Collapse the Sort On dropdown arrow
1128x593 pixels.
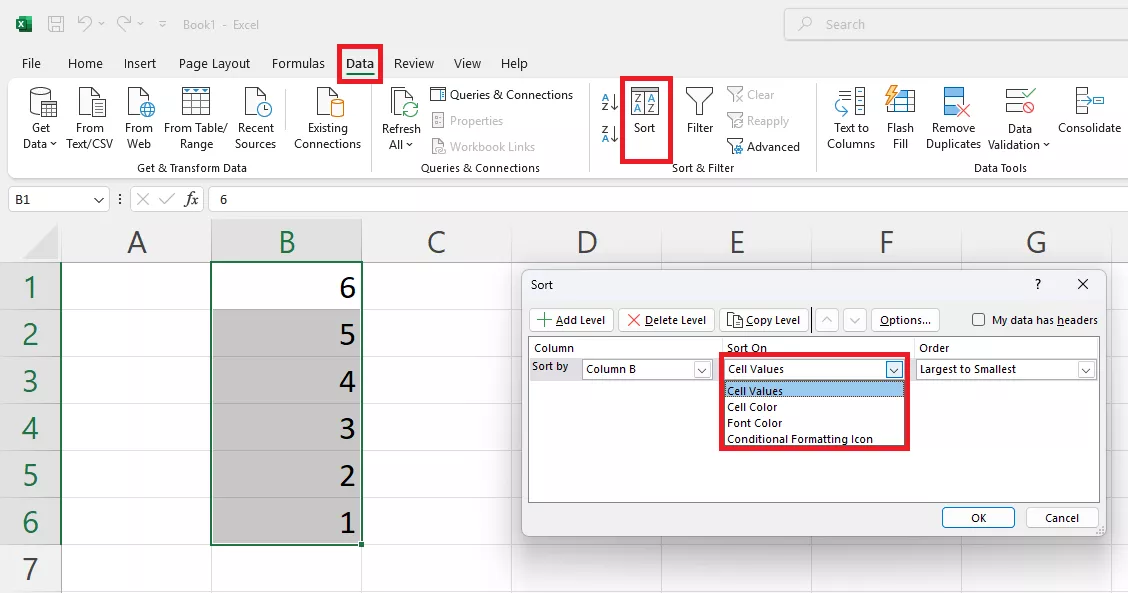pos(893,369)
